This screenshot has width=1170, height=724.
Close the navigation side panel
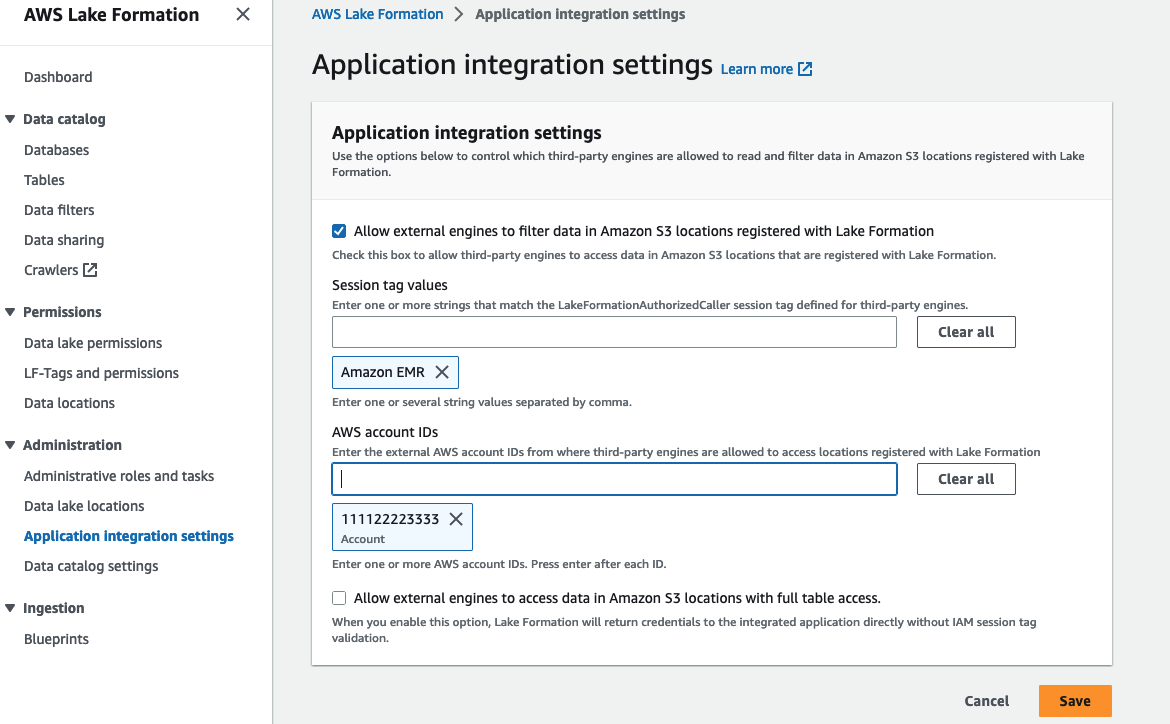point(243,15)
